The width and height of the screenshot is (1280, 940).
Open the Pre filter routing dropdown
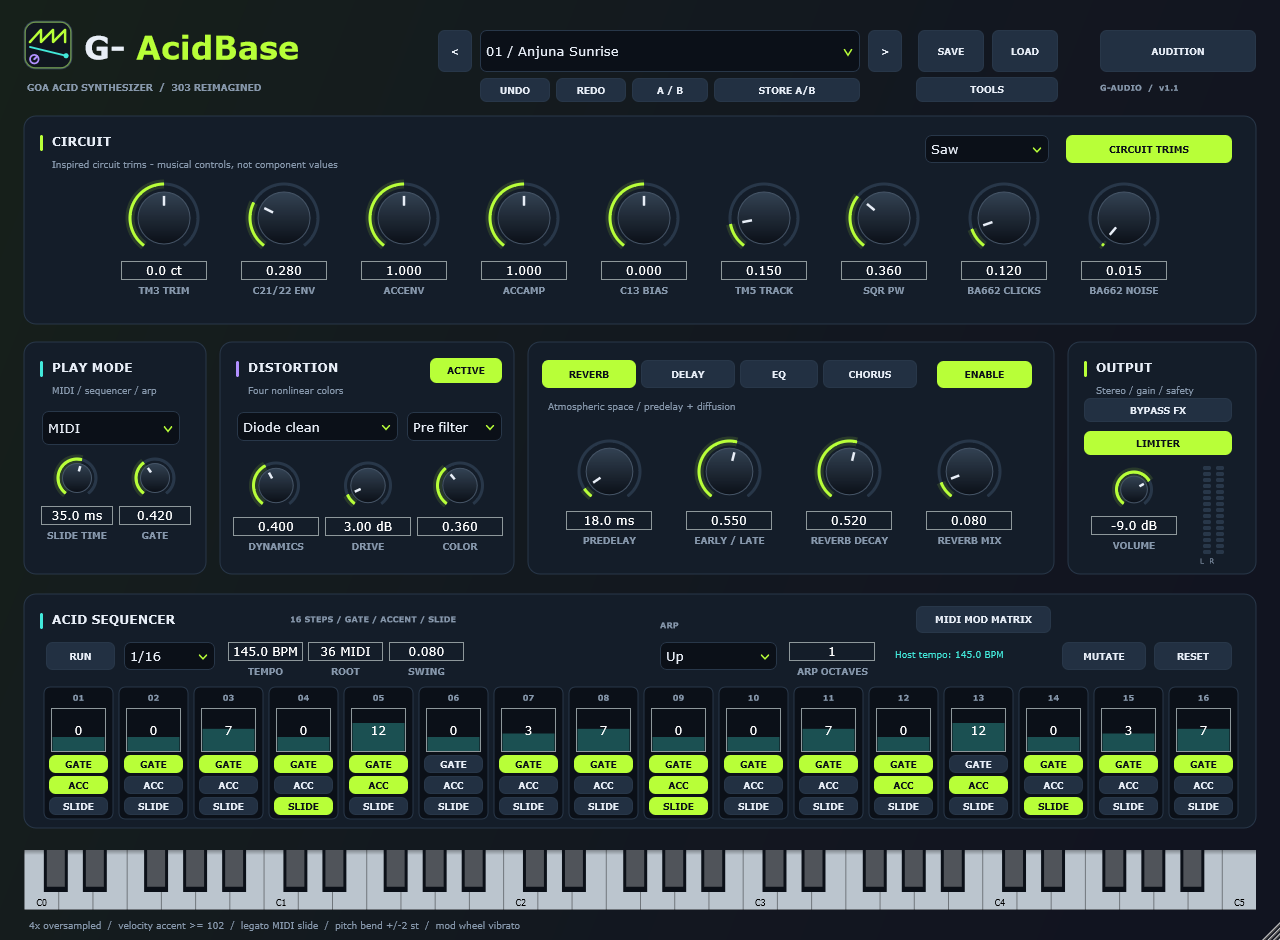coord(454,427)
